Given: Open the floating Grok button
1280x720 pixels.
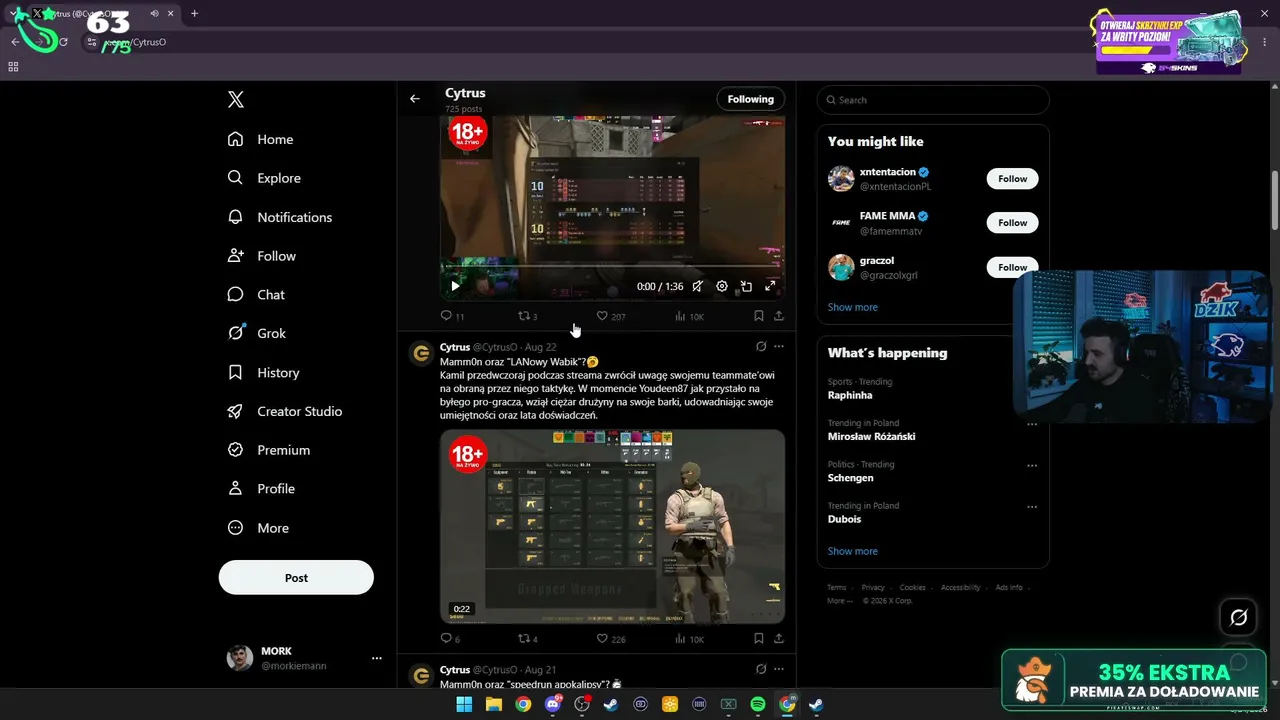Looking at the screenshot, I should pyautogui.click(x=1238, y=618).
